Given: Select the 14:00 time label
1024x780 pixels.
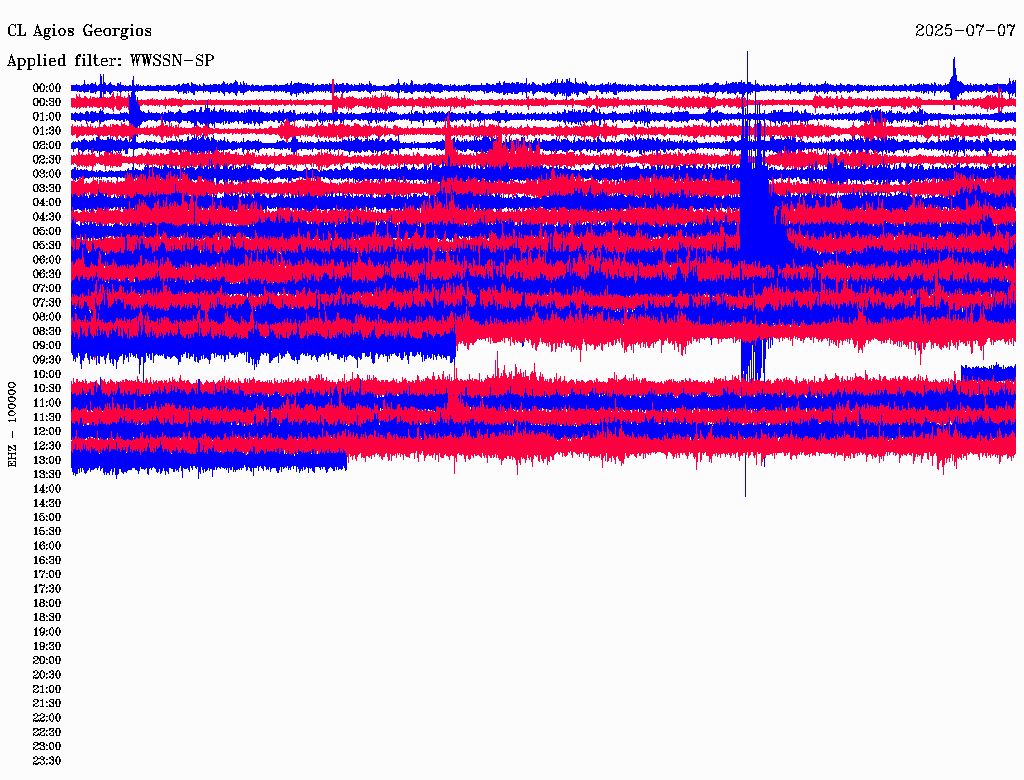Looking at the screenshot, I should pos(47,489).
